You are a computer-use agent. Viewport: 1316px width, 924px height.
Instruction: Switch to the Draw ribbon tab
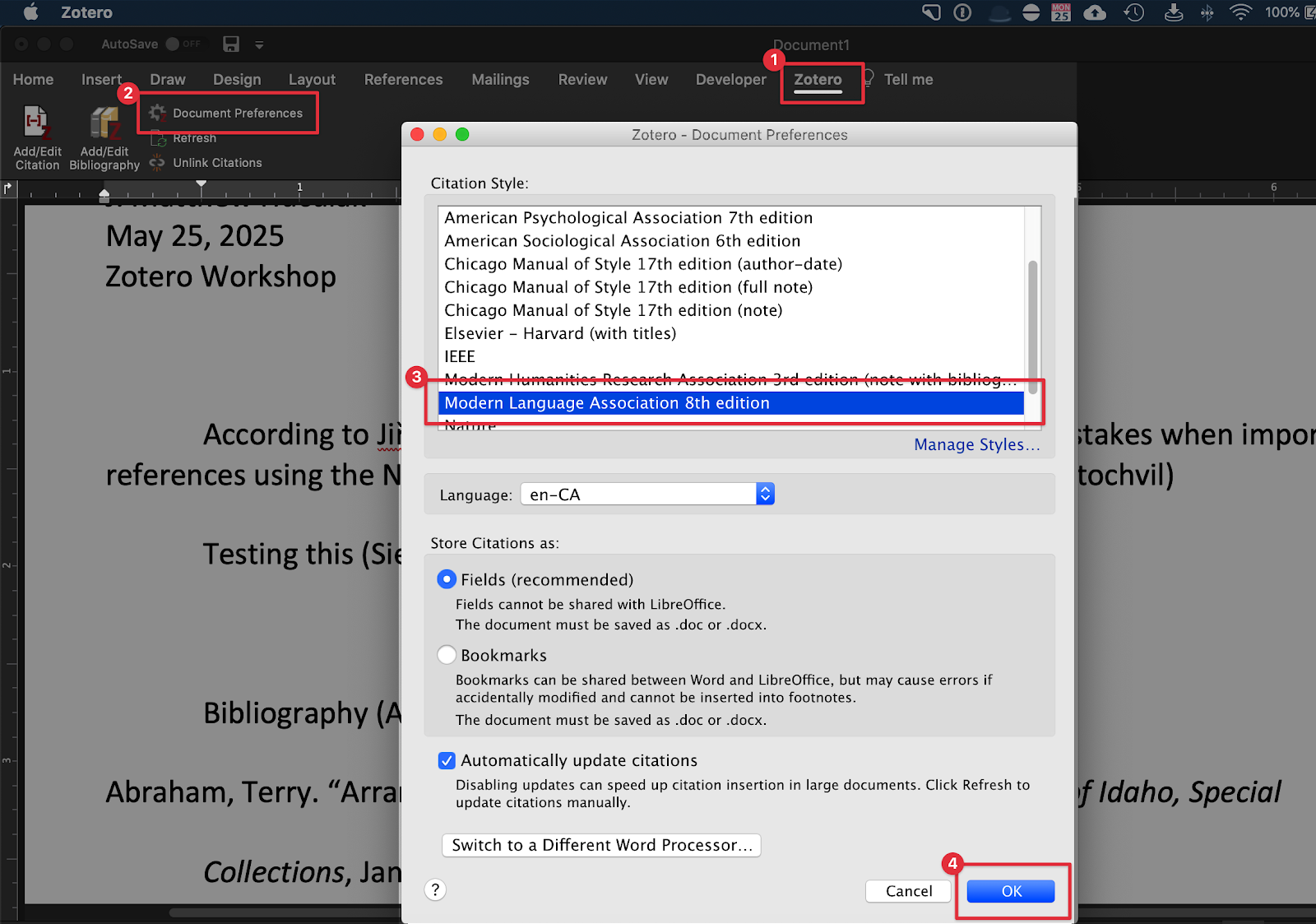[168, 79]
